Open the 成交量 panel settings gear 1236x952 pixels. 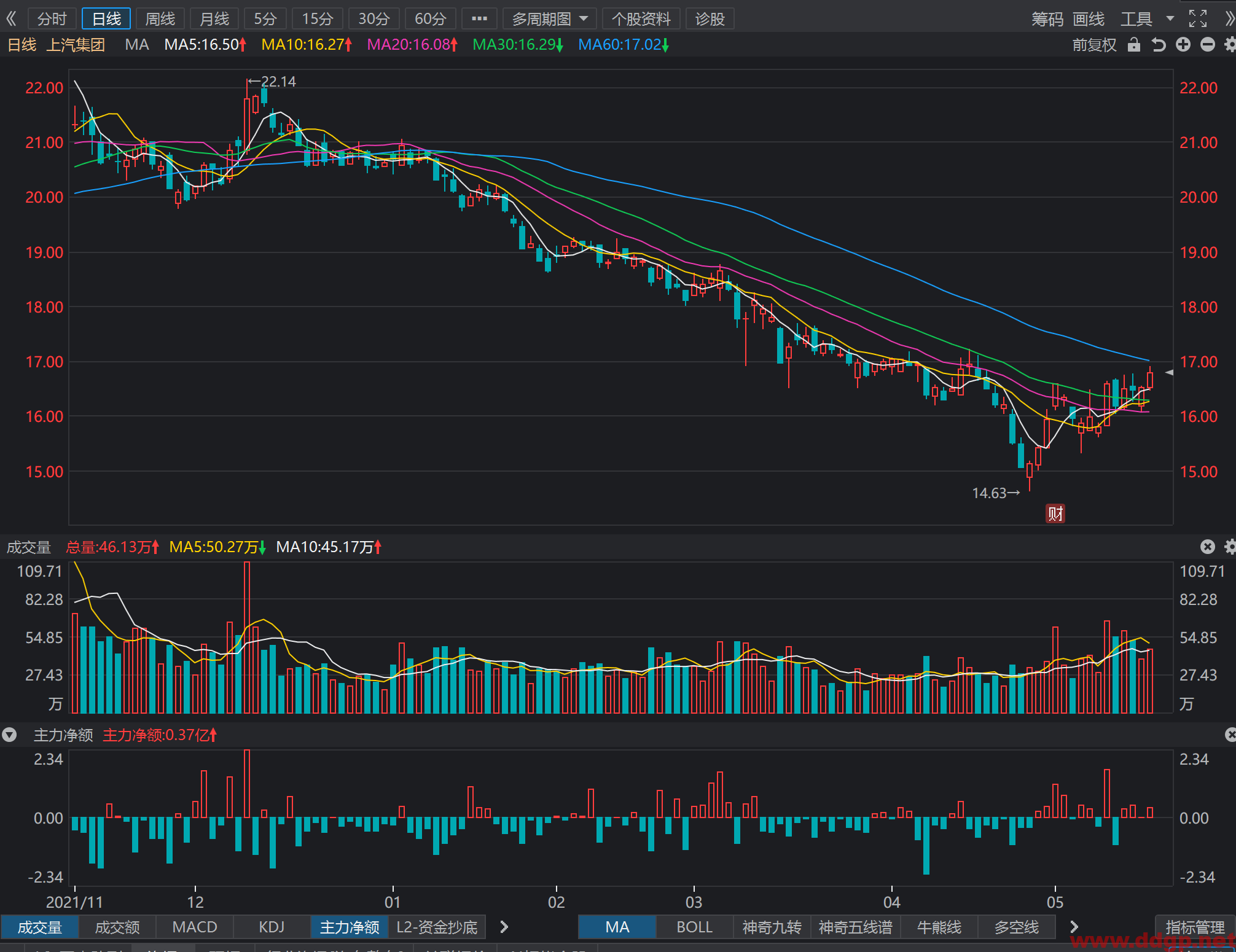(1230, 547)
